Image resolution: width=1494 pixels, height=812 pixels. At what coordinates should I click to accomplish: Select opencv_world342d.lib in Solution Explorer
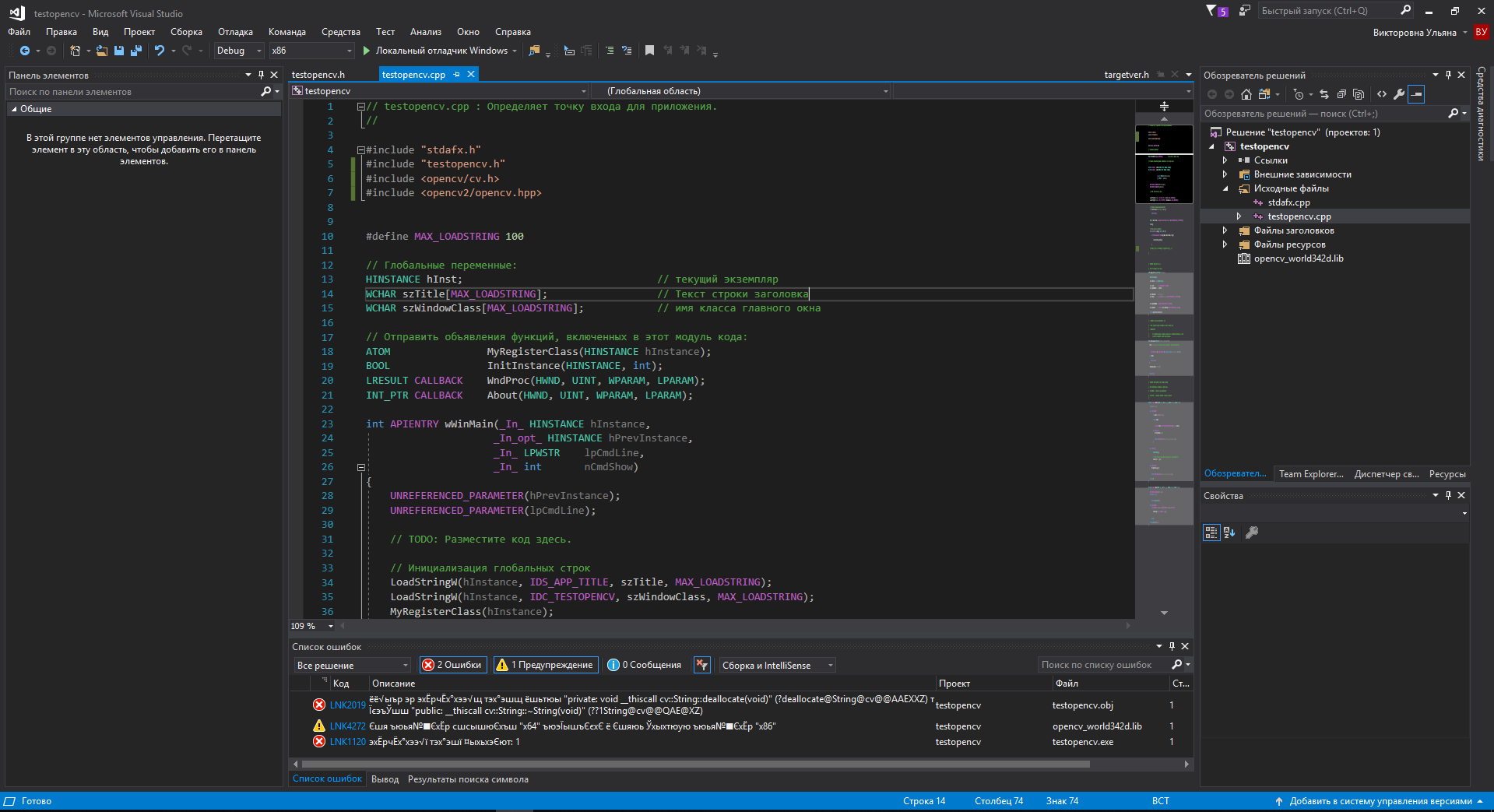click(1299, 258)
